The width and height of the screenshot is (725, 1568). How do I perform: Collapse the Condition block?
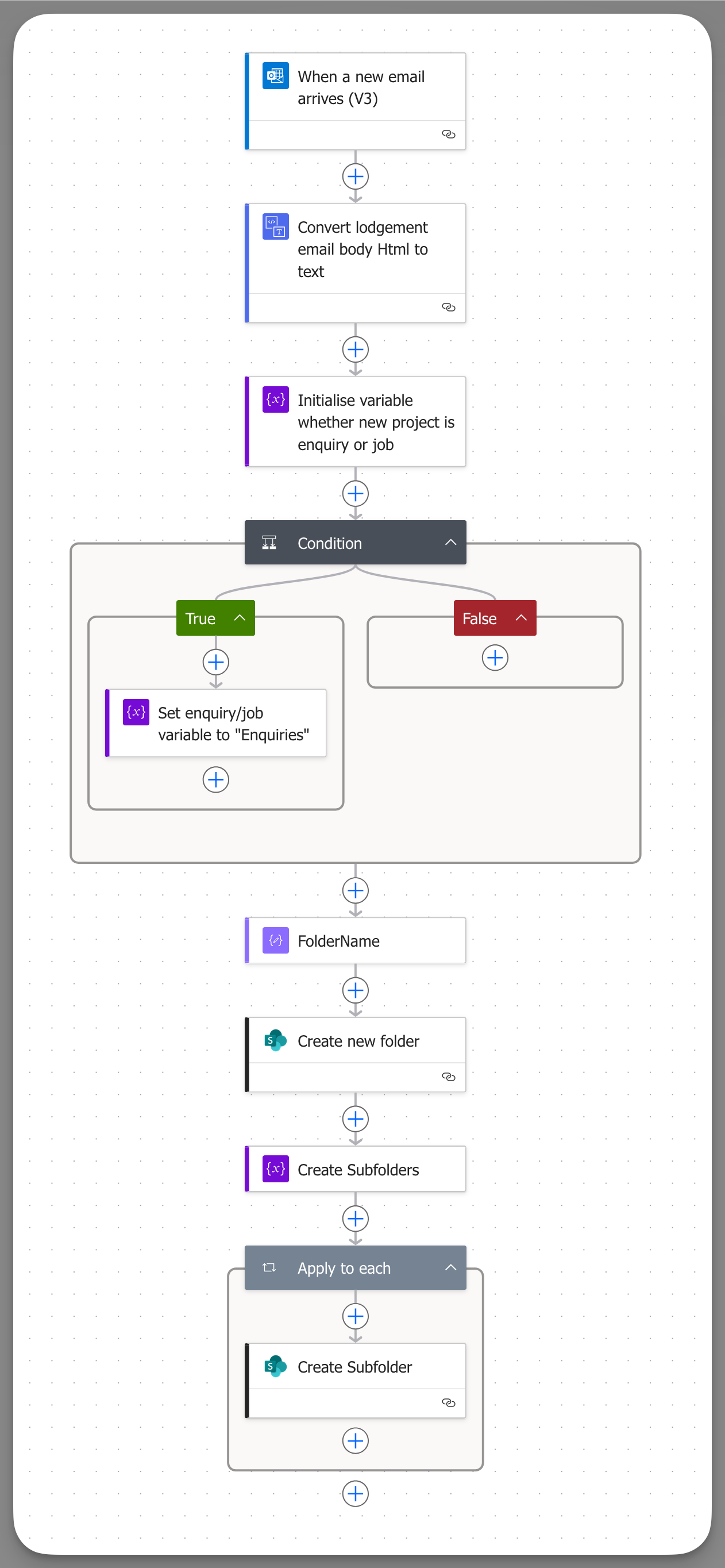(451, 543)
